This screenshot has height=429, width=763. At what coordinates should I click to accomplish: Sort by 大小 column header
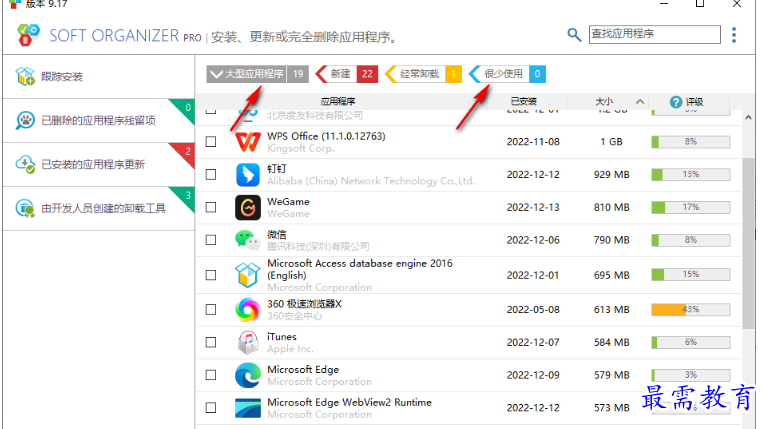pyautogui.click(x=604, y=101)
